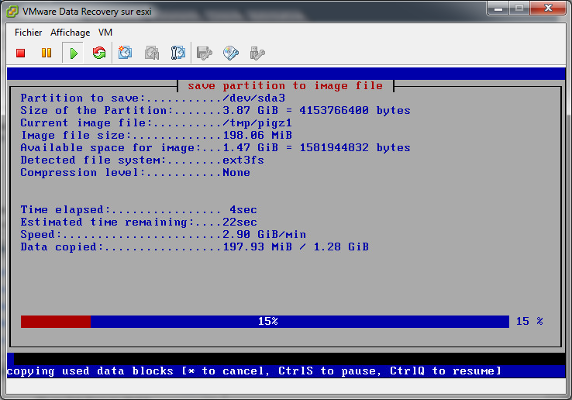The width and height of the screenshot is (572, 400).
Task: Click the green Play (power on) icon
Action: point(73,53)
